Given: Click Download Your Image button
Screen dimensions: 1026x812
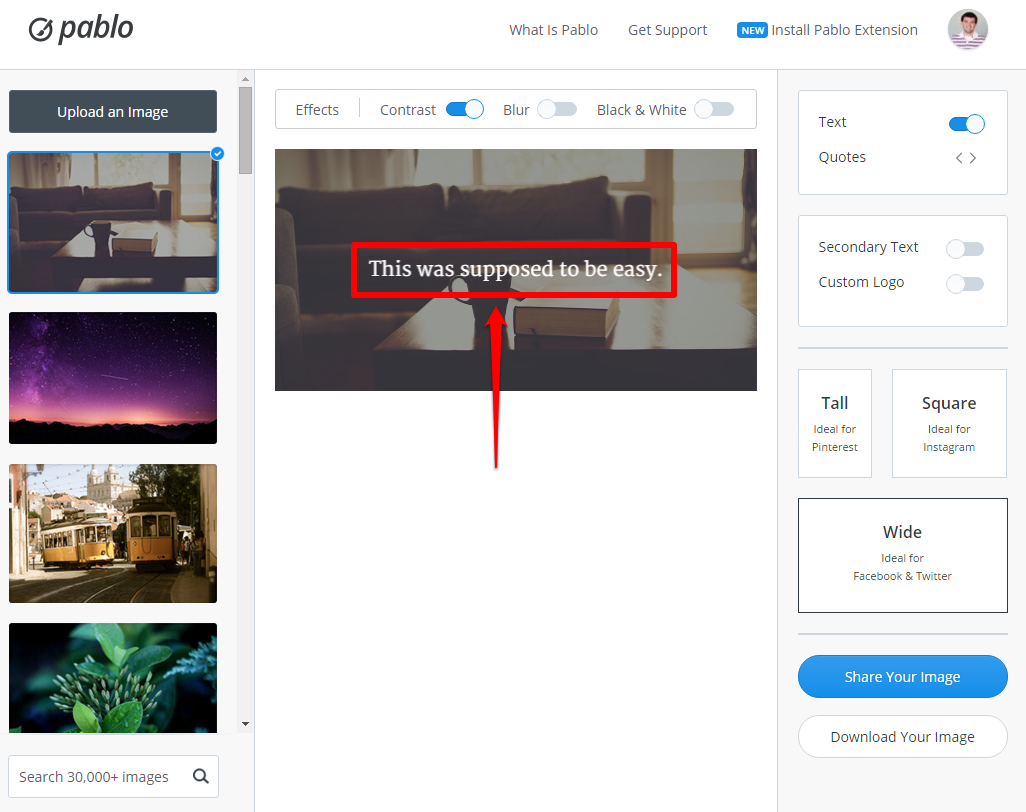Looking at the screenshot, I should [x=902, y=737].
